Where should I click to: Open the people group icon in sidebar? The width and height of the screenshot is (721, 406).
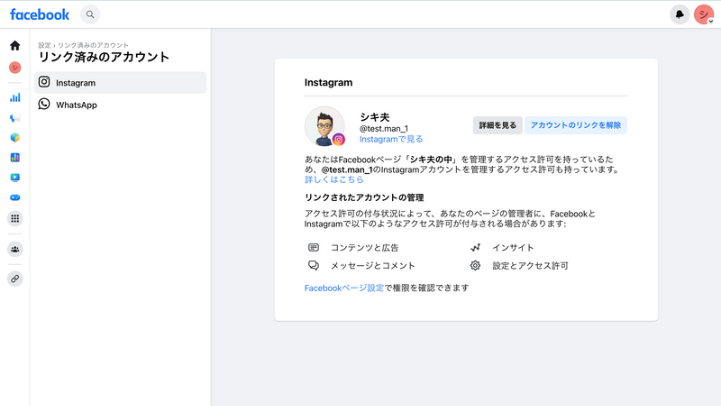(x=15, y=249)
